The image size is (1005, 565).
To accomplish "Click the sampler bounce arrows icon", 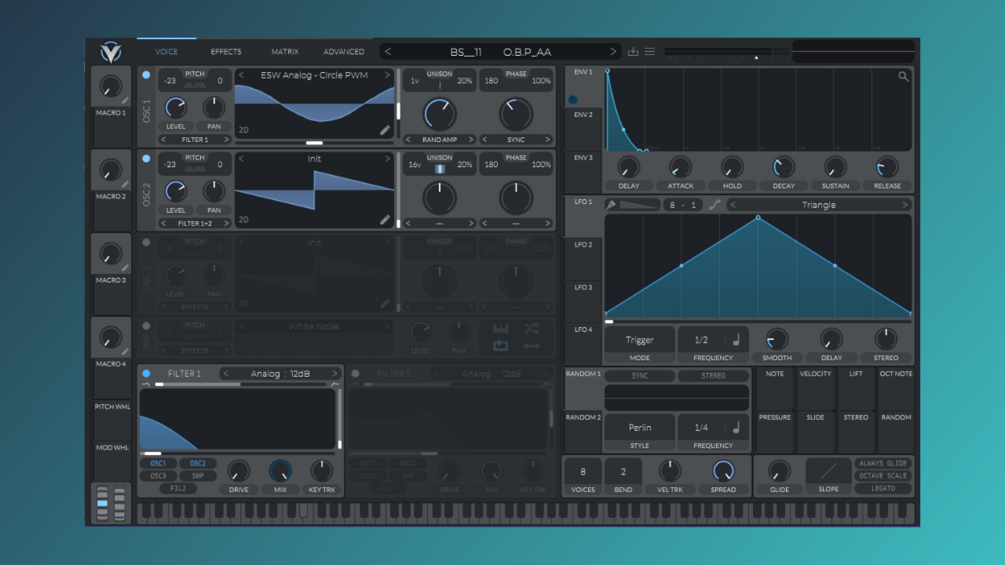I will (531, 346).
